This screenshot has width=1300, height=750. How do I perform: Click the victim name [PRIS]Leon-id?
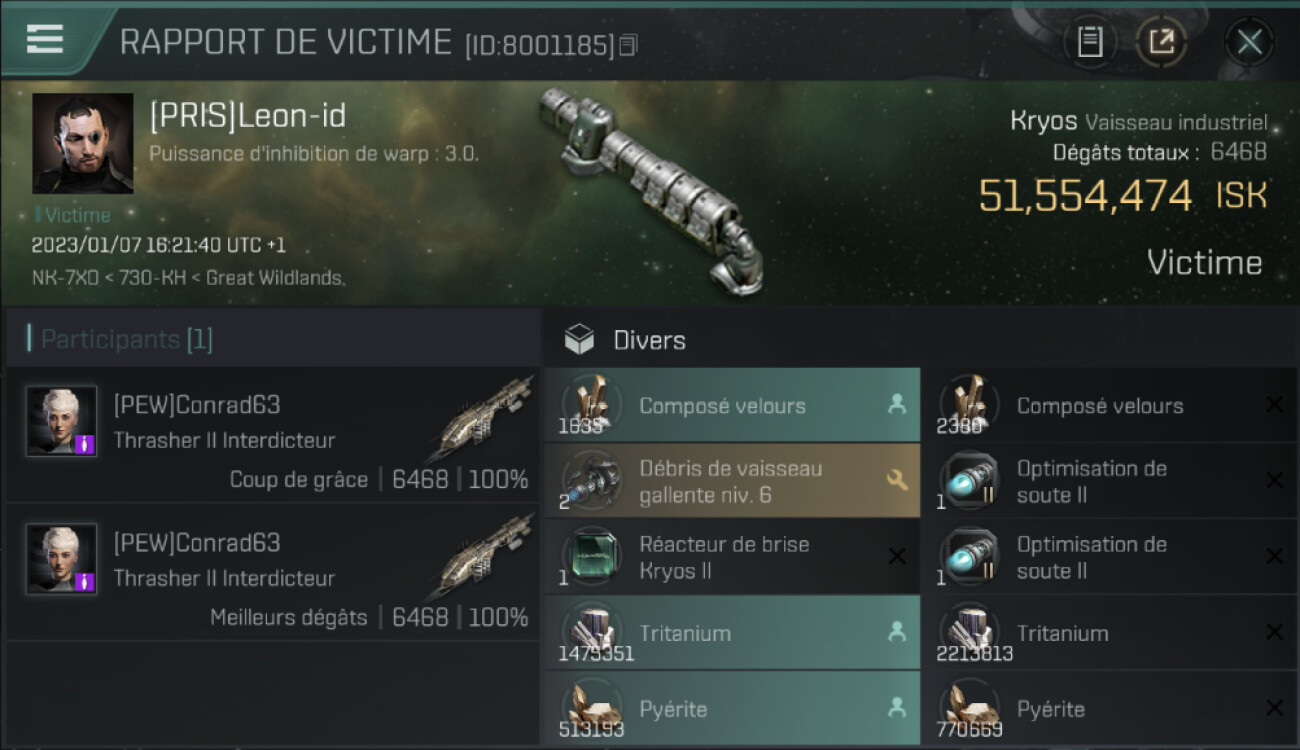click(248, 116)
